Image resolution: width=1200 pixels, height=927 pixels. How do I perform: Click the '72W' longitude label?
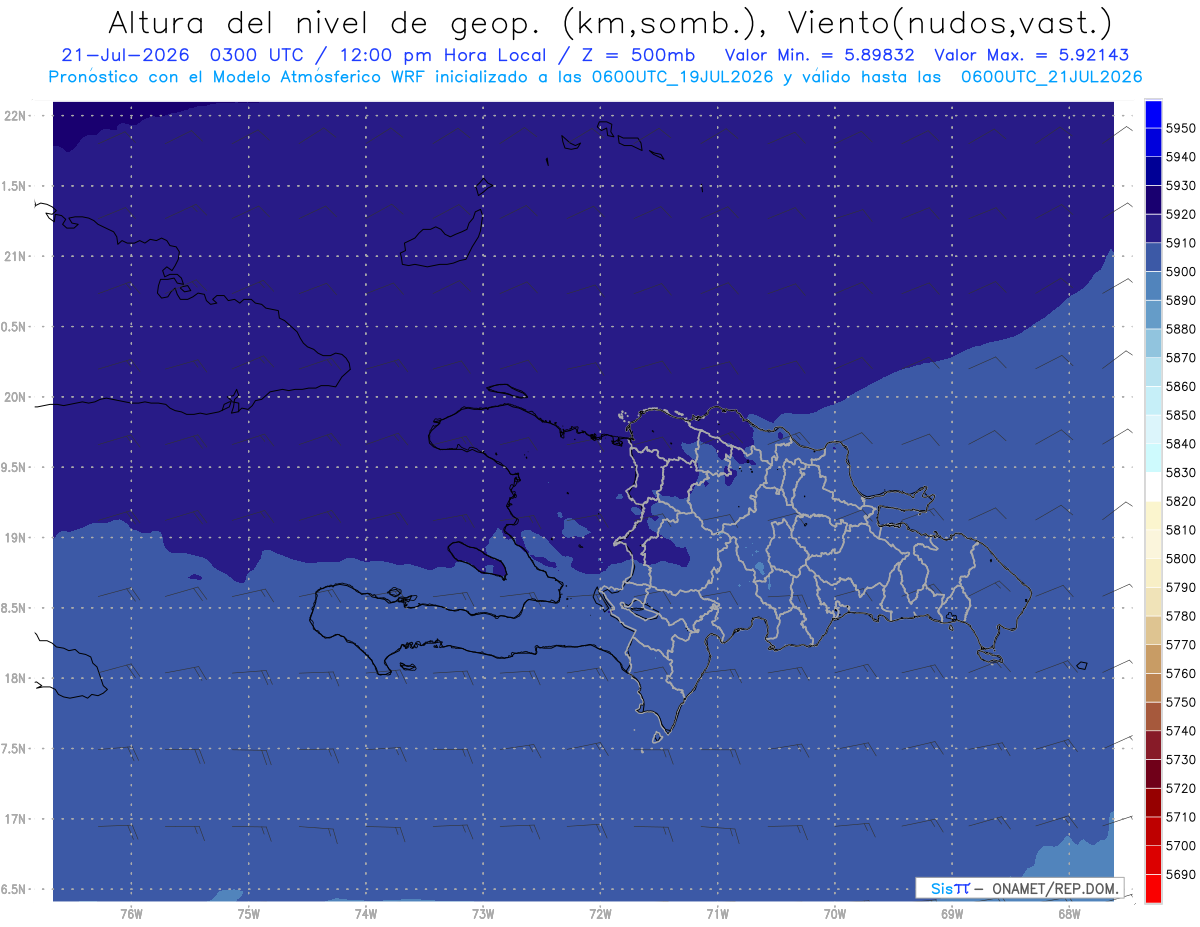(601, 914)
